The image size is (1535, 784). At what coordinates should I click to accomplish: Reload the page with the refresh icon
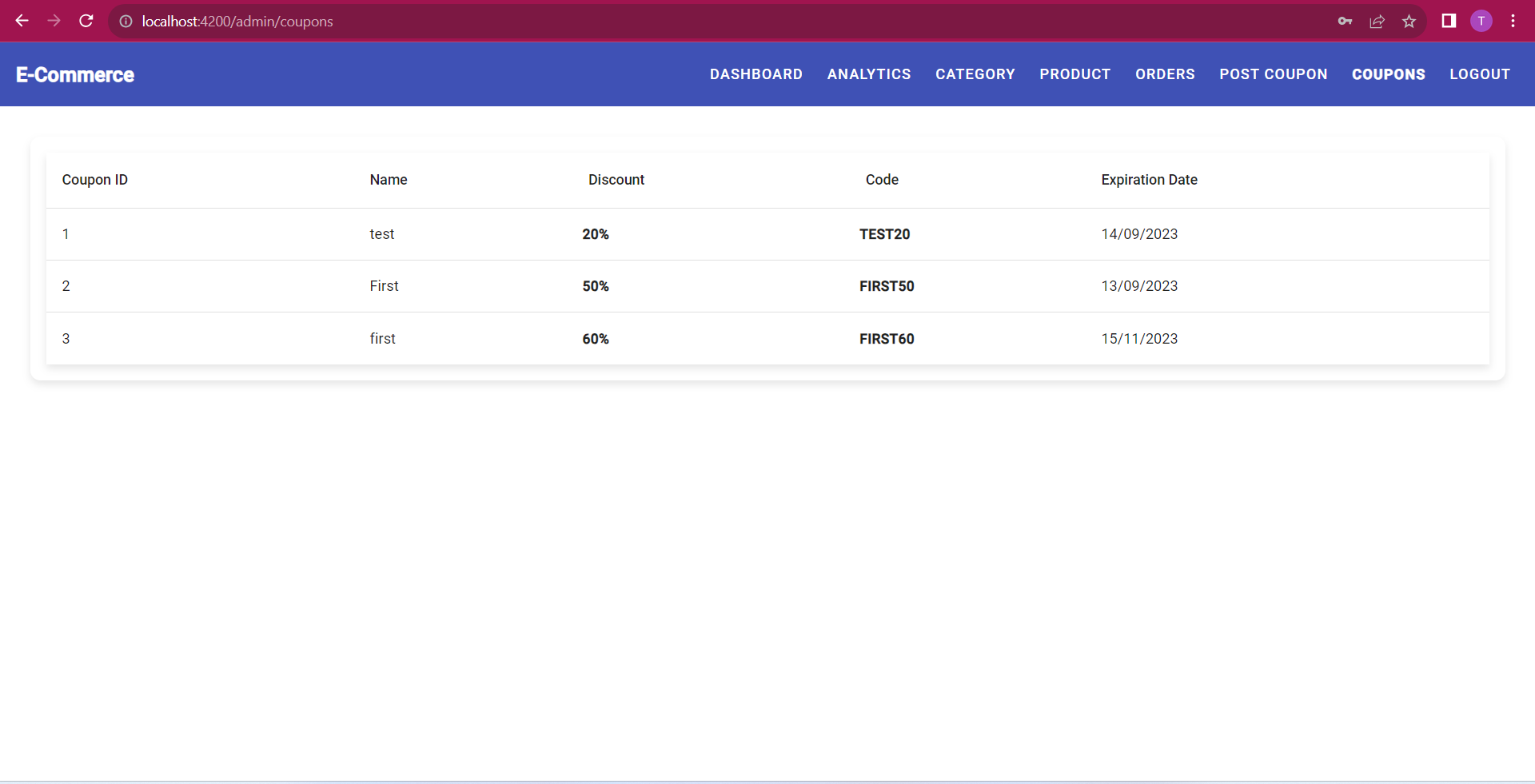tap(86, 21)
